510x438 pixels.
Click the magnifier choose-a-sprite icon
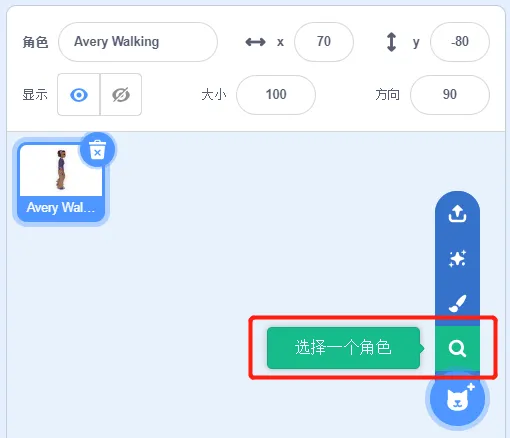coord(457,349)
